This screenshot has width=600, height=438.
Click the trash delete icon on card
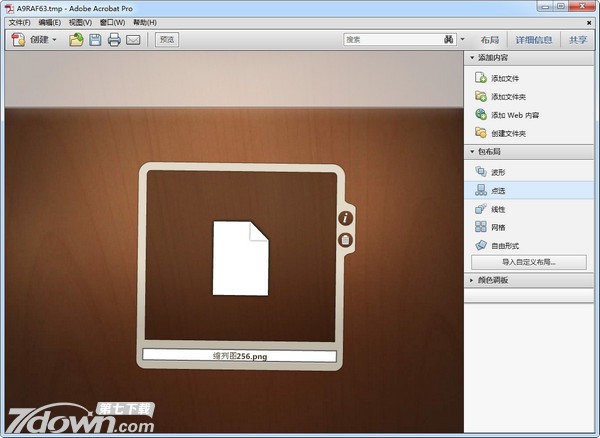point(346,239)
